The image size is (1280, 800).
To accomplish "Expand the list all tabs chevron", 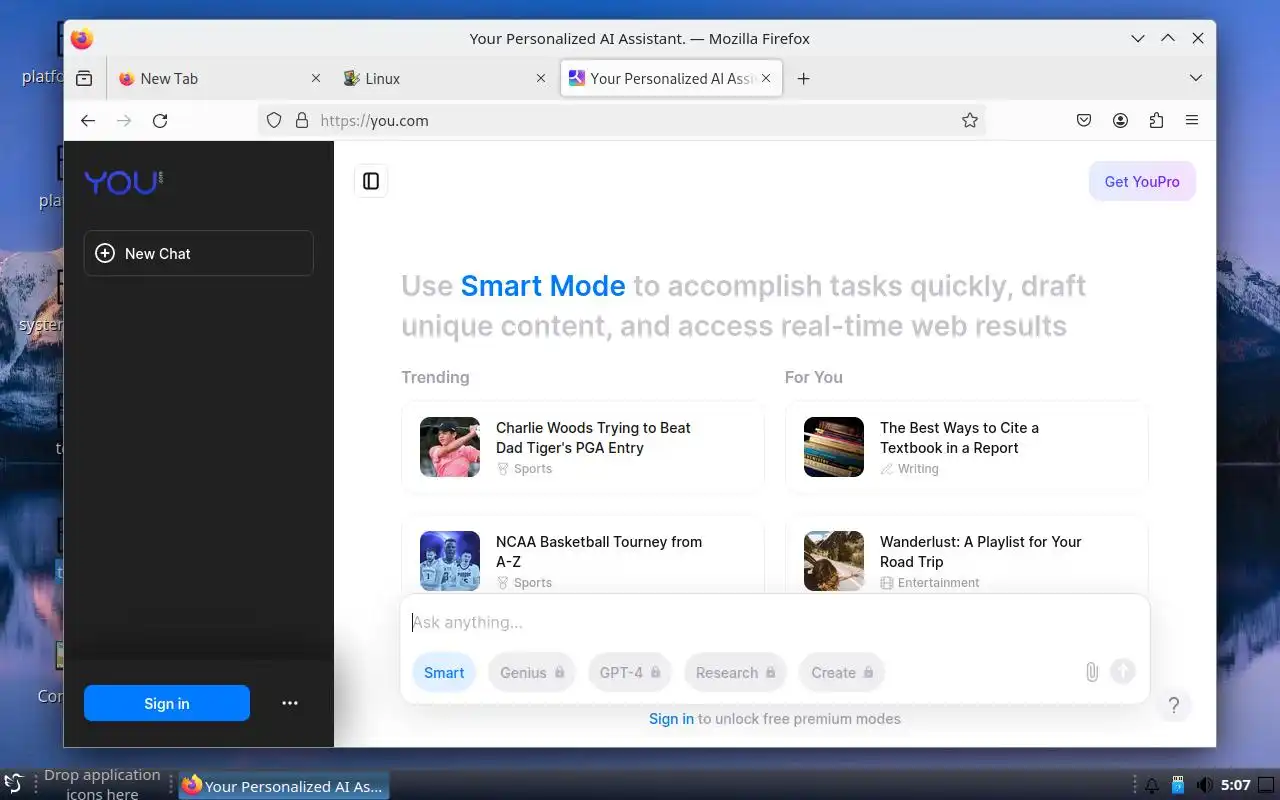I will [1195, 78].
